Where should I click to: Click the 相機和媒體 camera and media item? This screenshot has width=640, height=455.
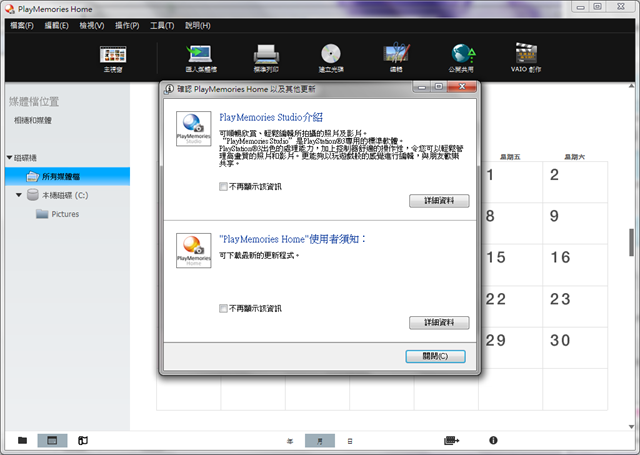(x=33, y=120)
